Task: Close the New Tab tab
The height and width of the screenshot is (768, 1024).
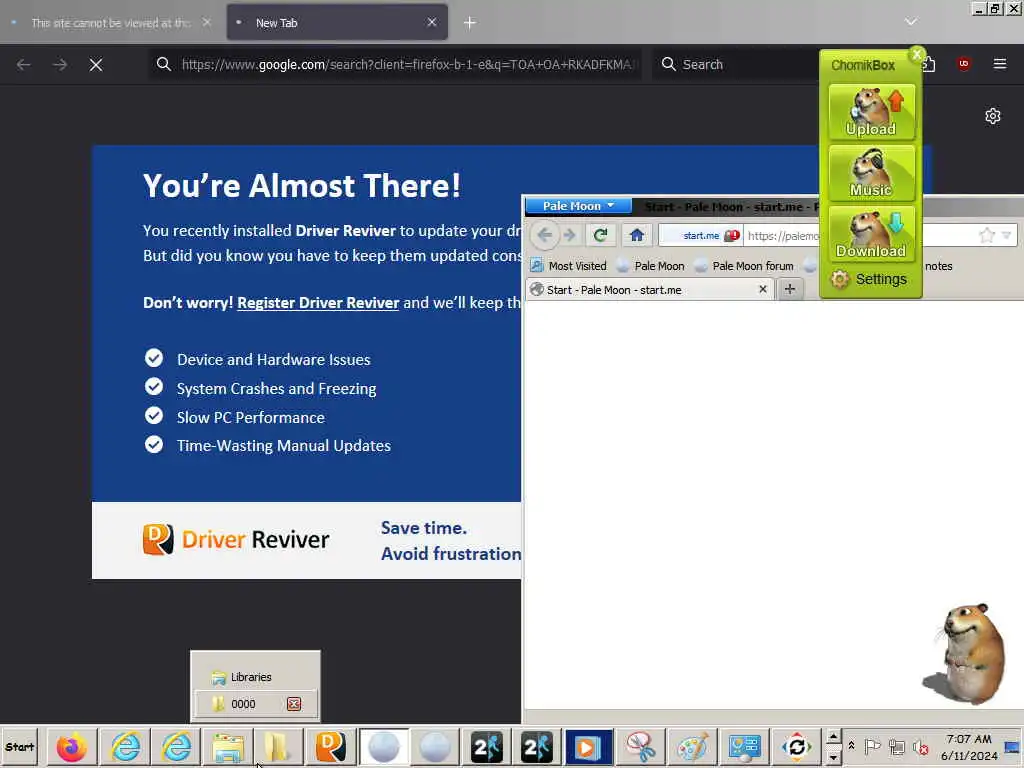Action: pyautogui.click(x=432, y=22)
